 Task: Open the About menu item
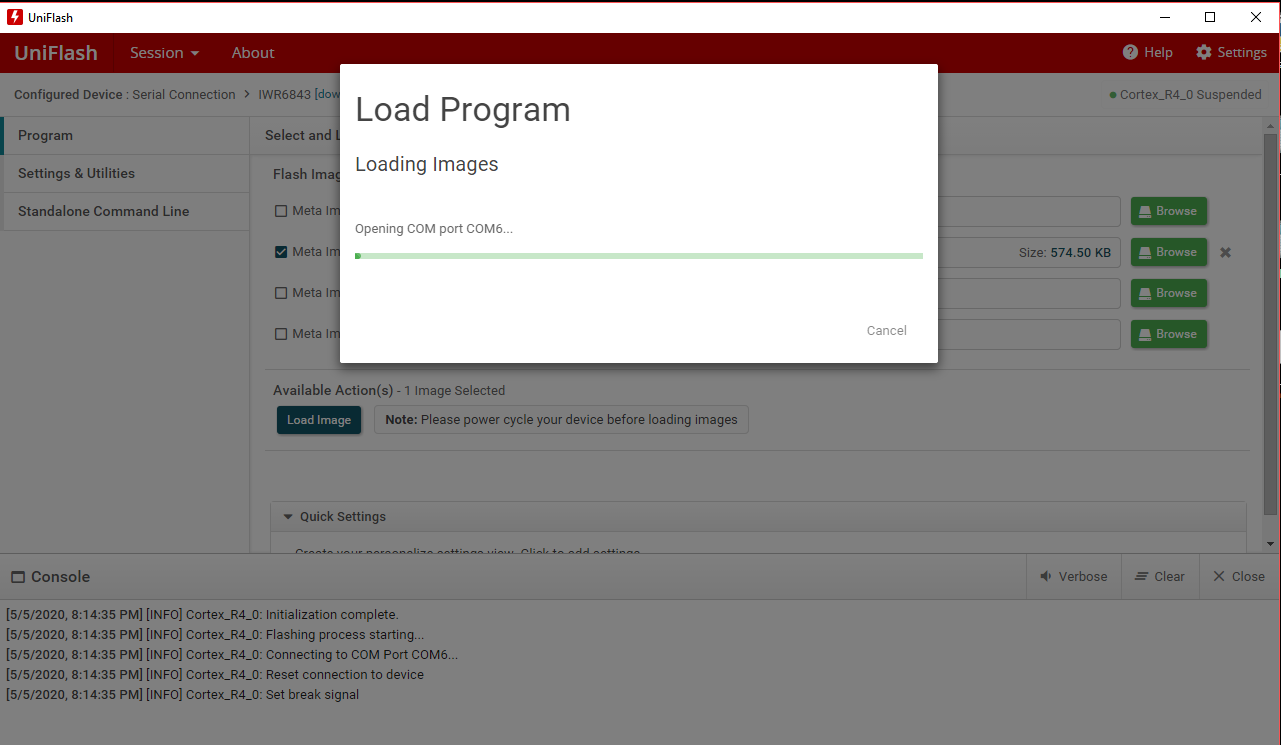[253, 53]
